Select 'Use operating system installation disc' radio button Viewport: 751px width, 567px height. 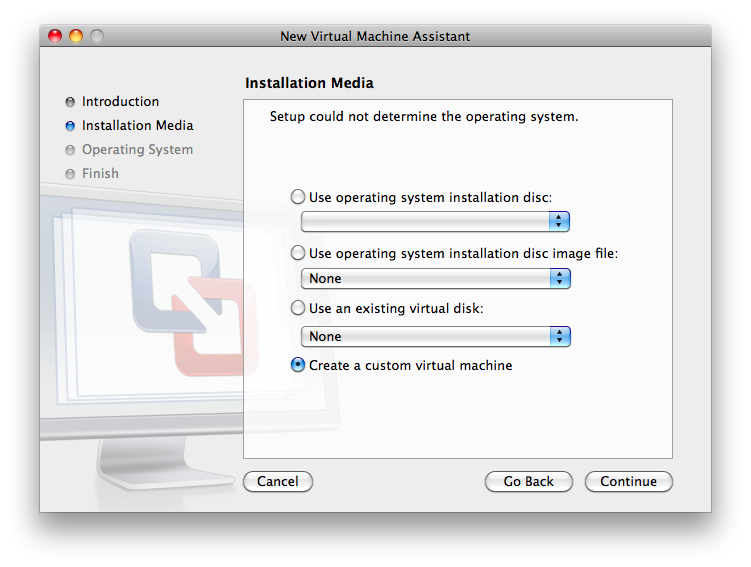pyautogui.click(x=298, y=197)
